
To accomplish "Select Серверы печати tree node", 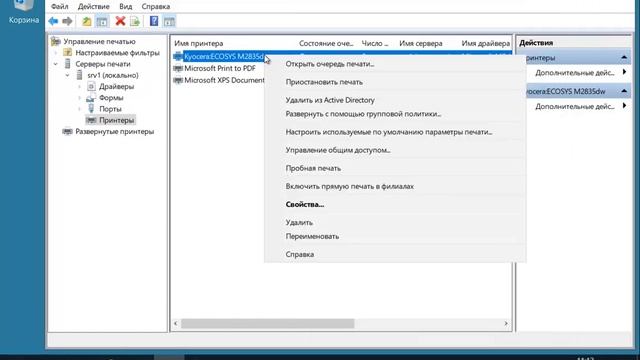I will coord(103,64).
